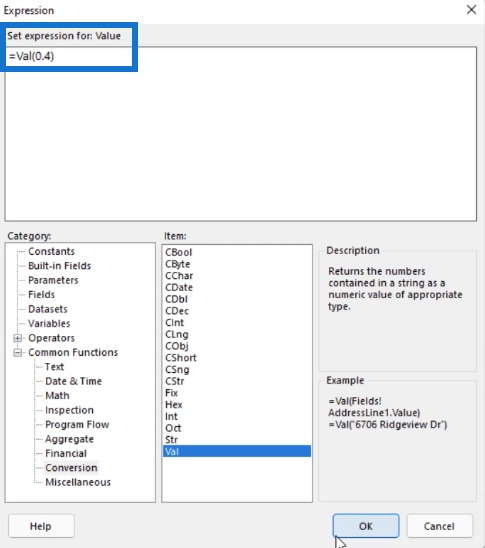Choose the Program Flow subcategory
This screenshot has width=485, height=548.
coord(77,424)
